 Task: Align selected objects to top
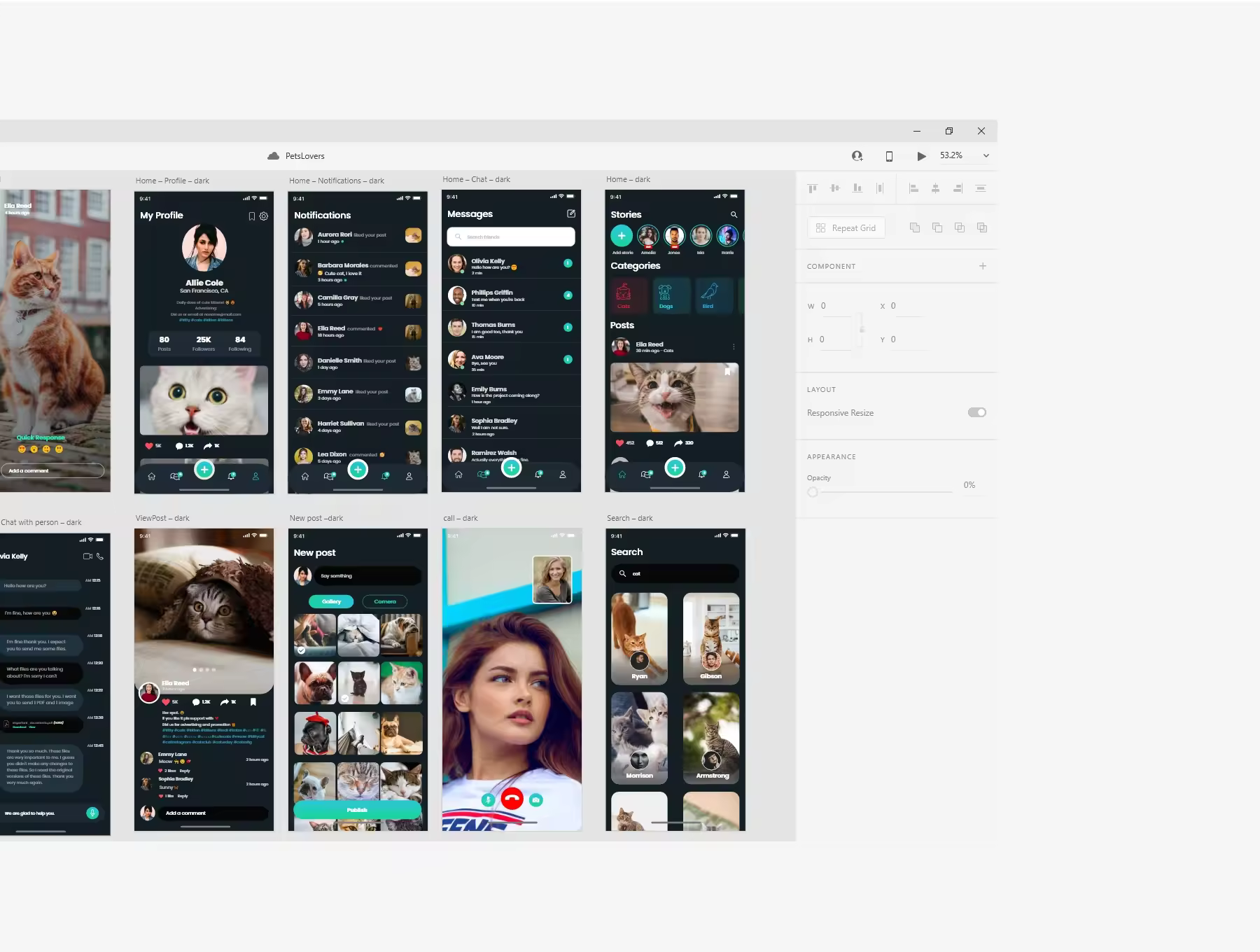tap(812, 188)
